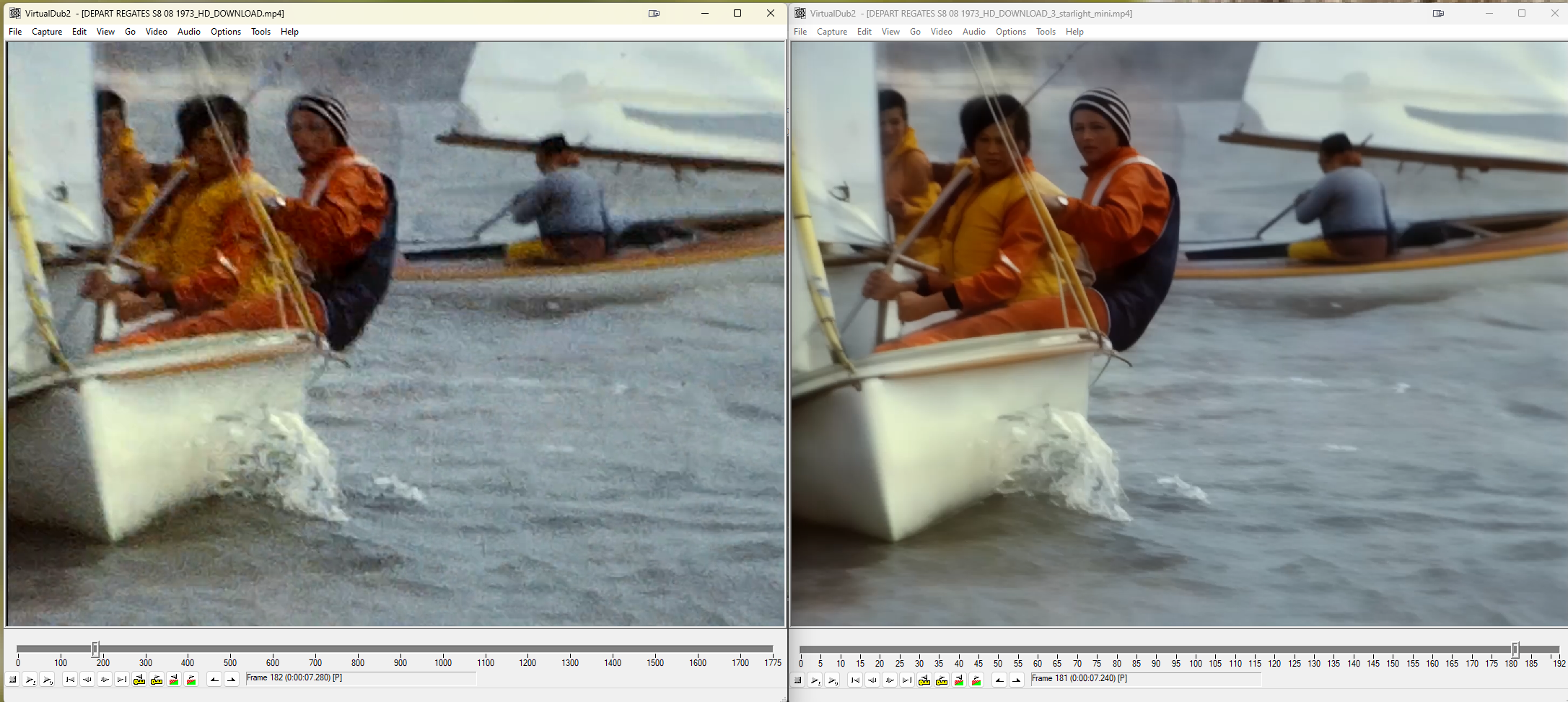Jump to start in the right window

tap(855, 680)
